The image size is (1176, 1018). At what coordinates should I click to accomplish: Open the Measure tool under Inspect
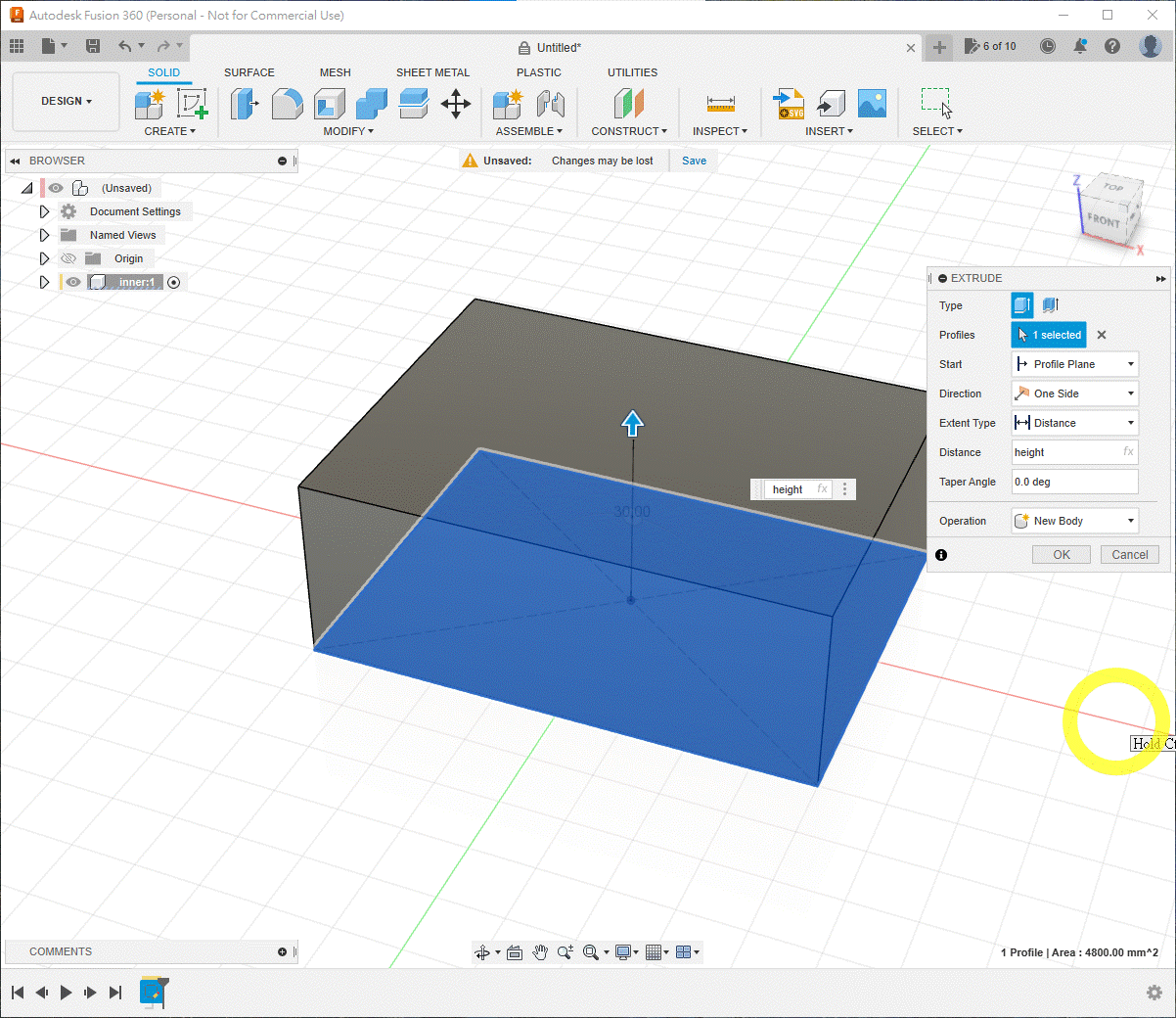(720, 104)
